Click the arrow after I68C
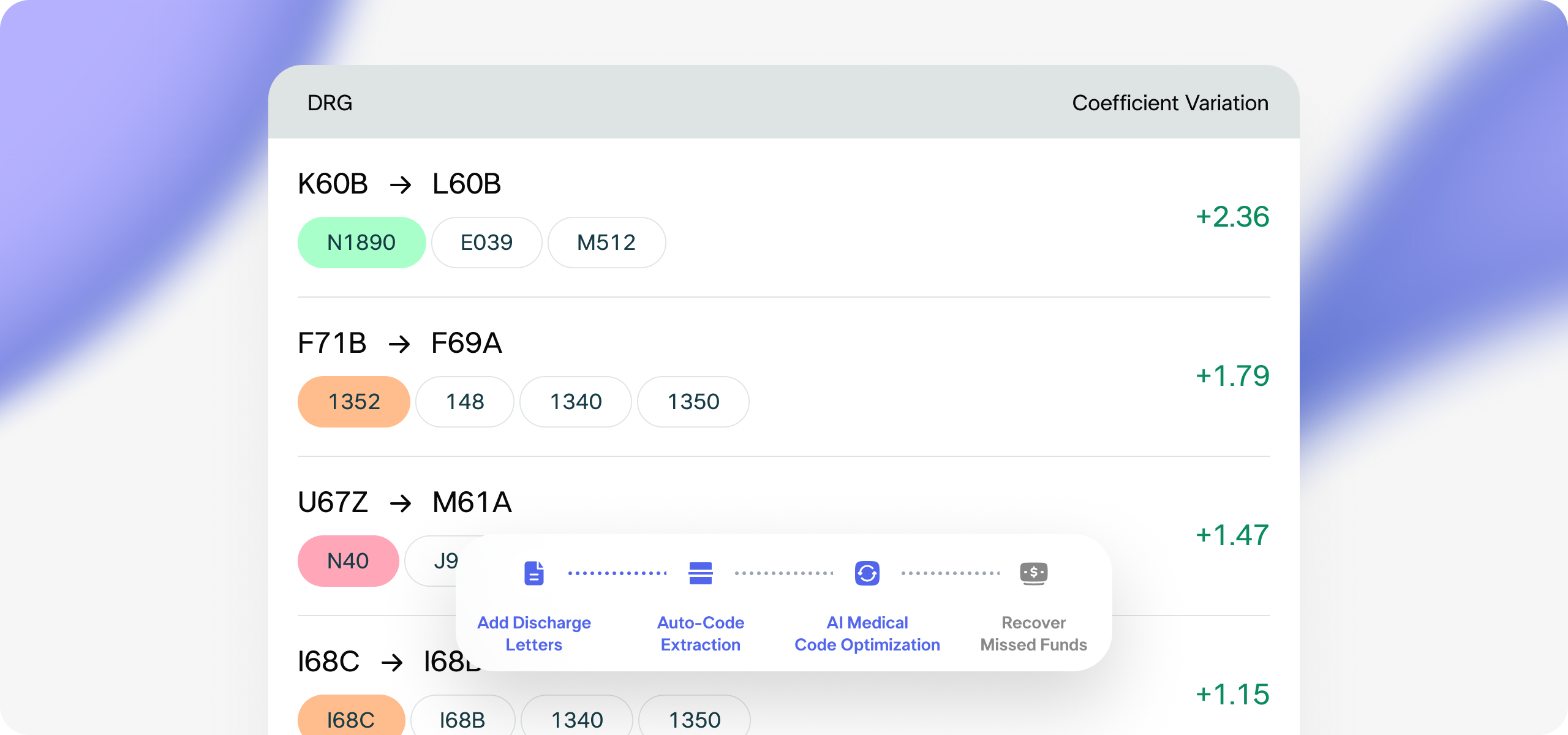The height and width of the screenshot is (735, 1568). [x=392, y=662]
